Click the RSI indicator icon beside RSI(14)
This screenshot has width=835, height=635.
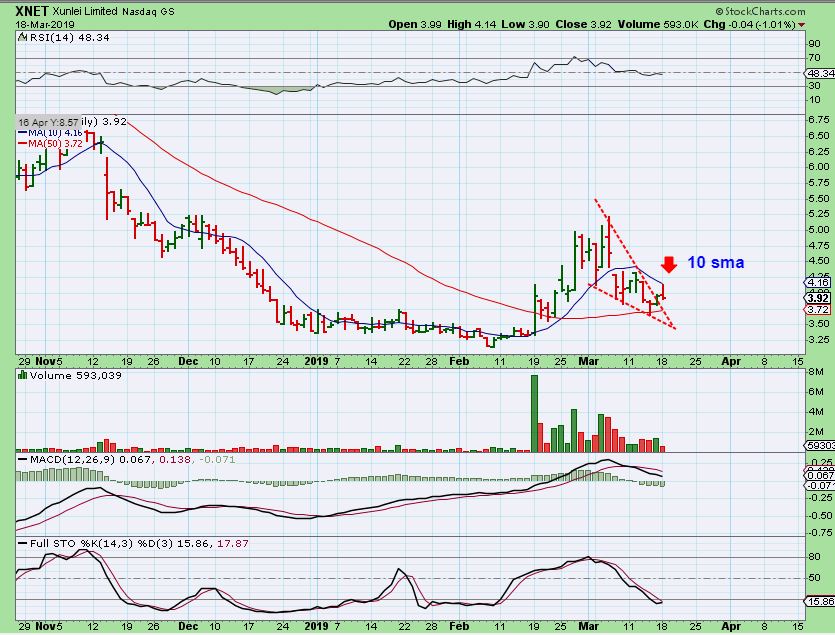[x=22, y=37]
